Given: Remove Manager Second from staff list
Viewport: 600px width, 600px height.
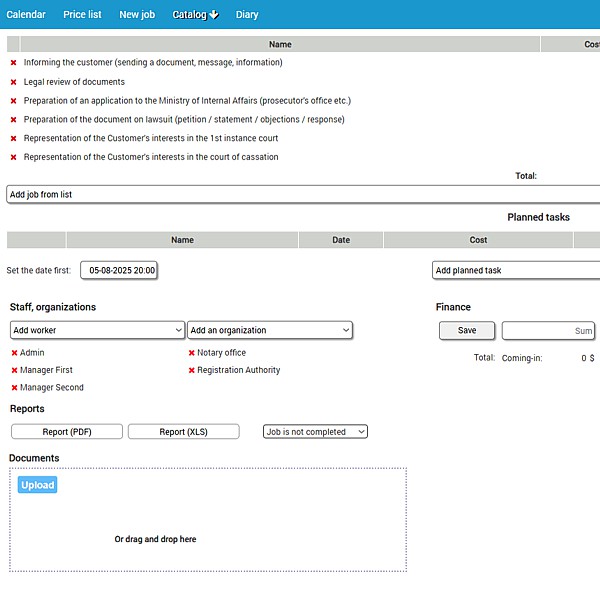Looking at the screenshot, I should [x=15, y=388].
